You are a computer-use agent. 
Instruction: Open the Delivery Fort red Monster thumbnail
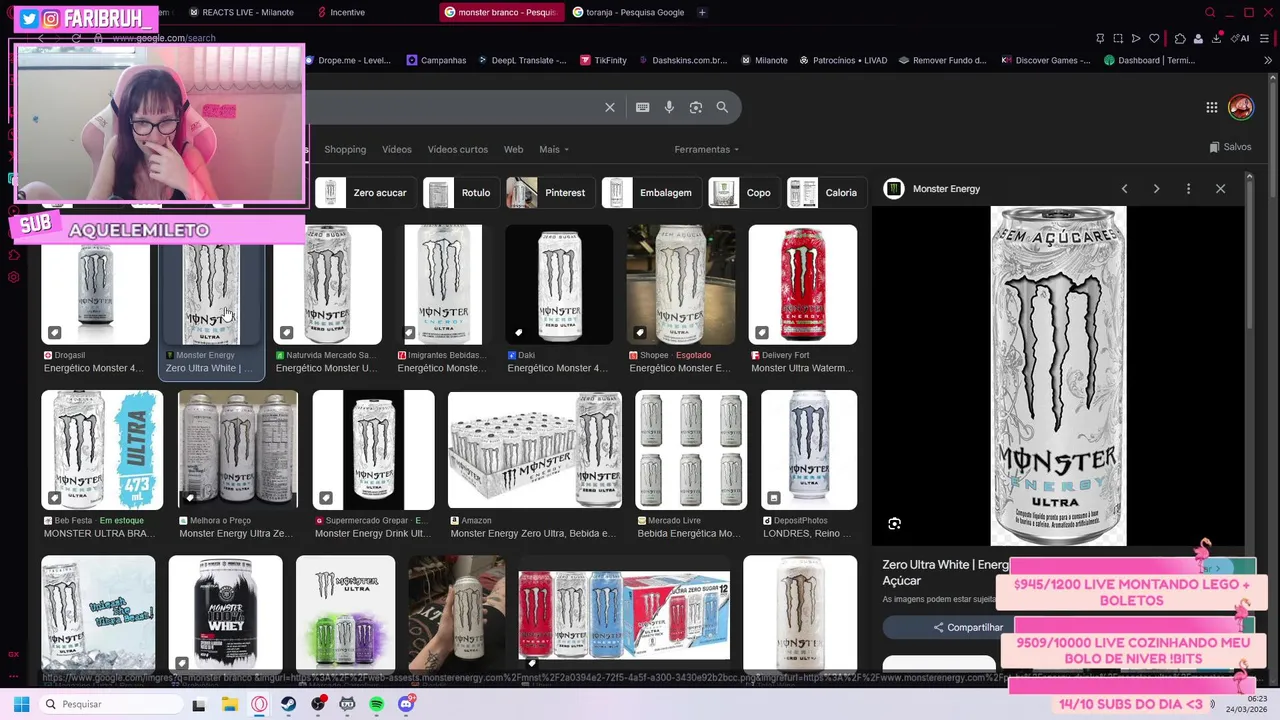[x=803, y=285]
